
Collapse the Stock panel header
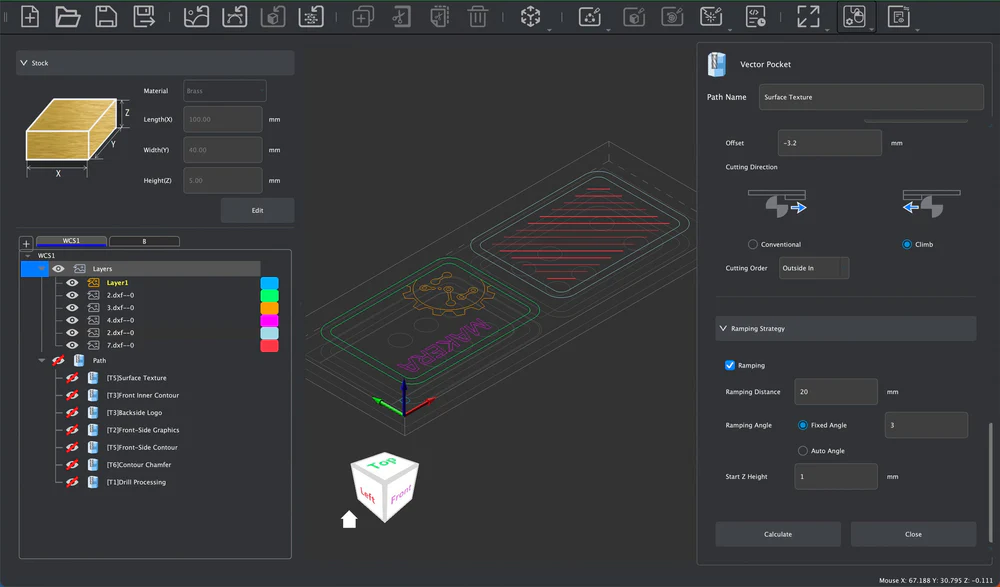[x=24, y=63]
